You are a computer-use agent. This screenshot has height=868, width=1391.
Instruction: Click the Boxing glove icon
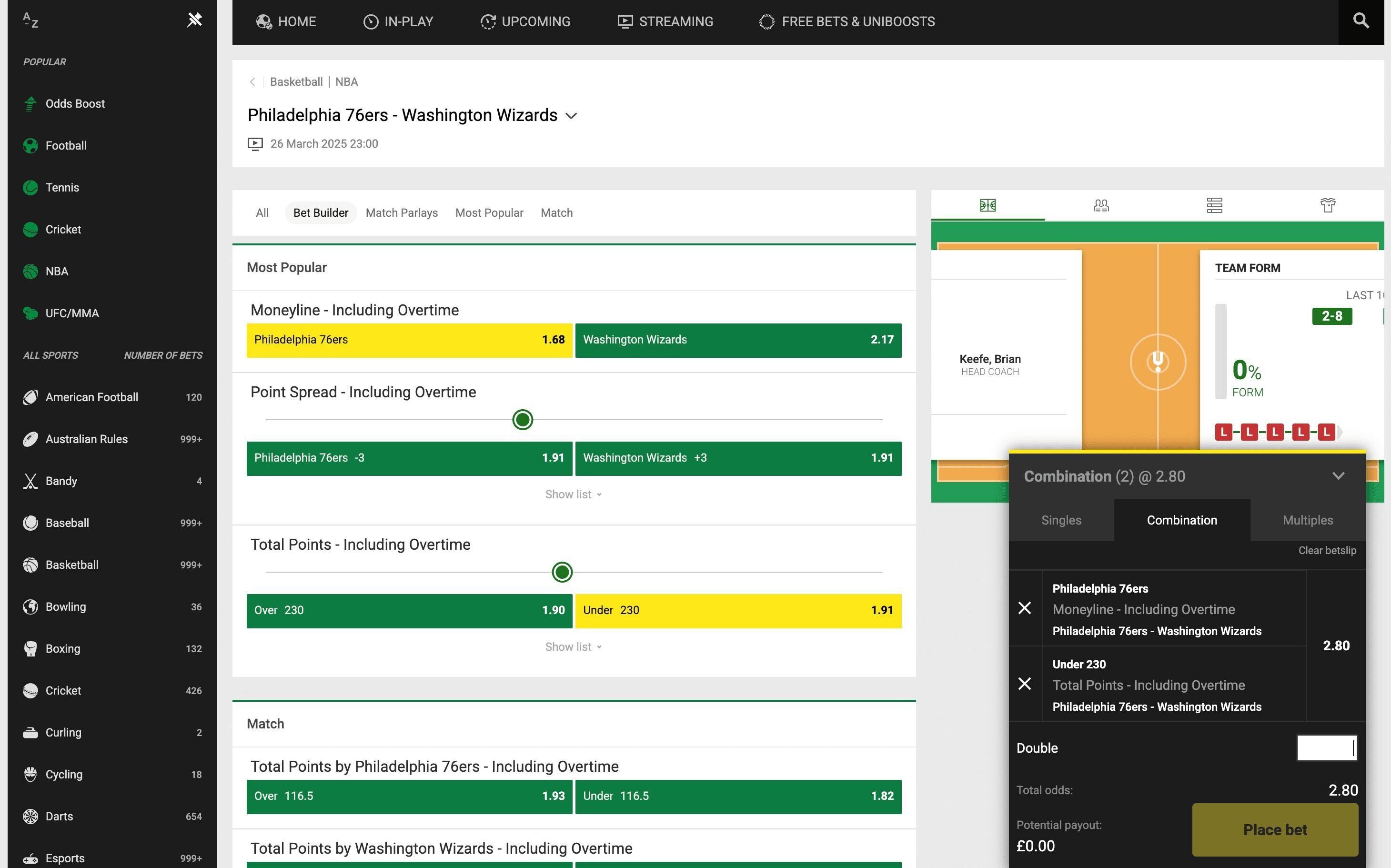[30, 649]
